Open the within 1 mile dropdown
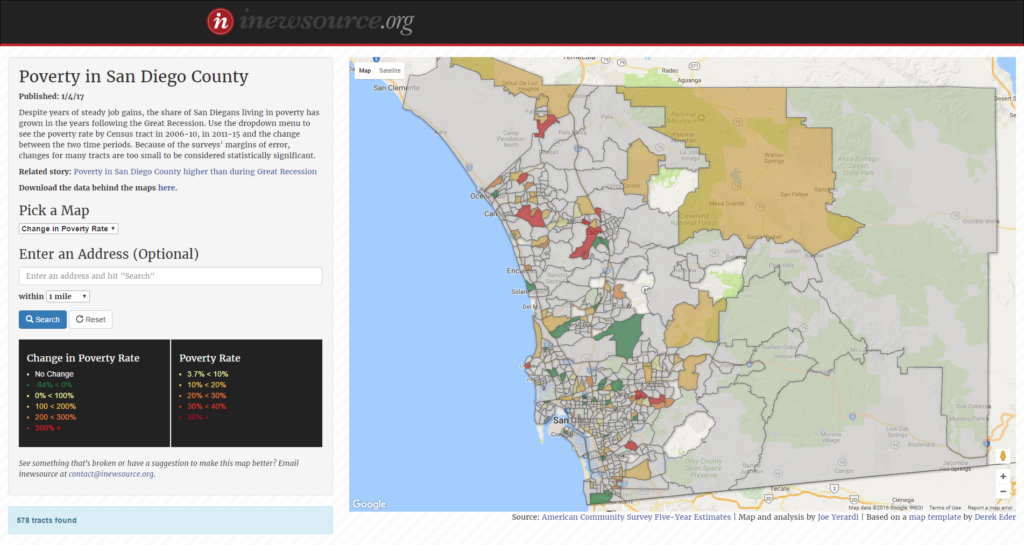The height and width of the screenshot is (545, 1024). (68, 296)
